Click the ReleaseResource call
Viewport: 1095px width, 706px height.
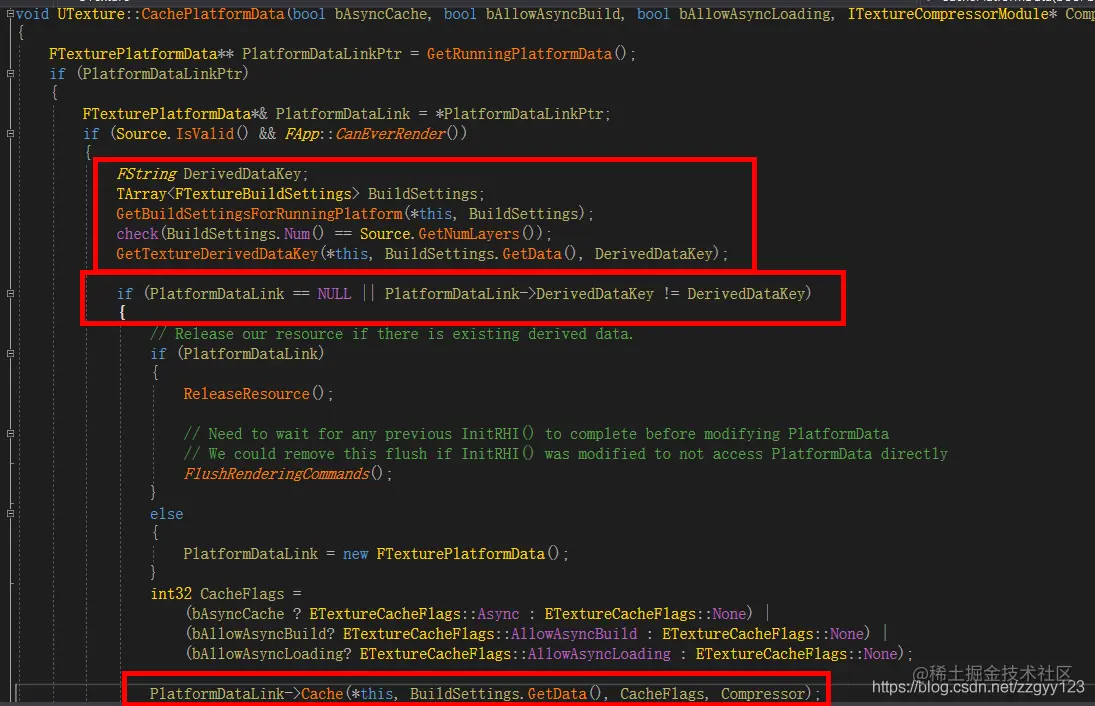[246, 394]
